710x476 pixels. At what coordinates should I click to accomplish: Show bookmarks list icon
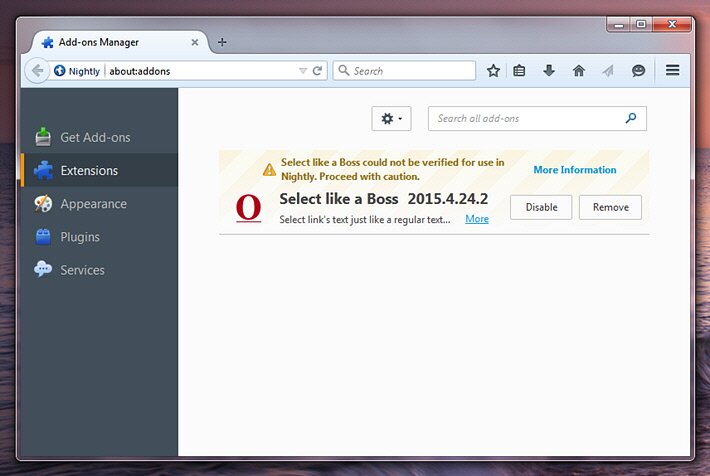(519, 71)
